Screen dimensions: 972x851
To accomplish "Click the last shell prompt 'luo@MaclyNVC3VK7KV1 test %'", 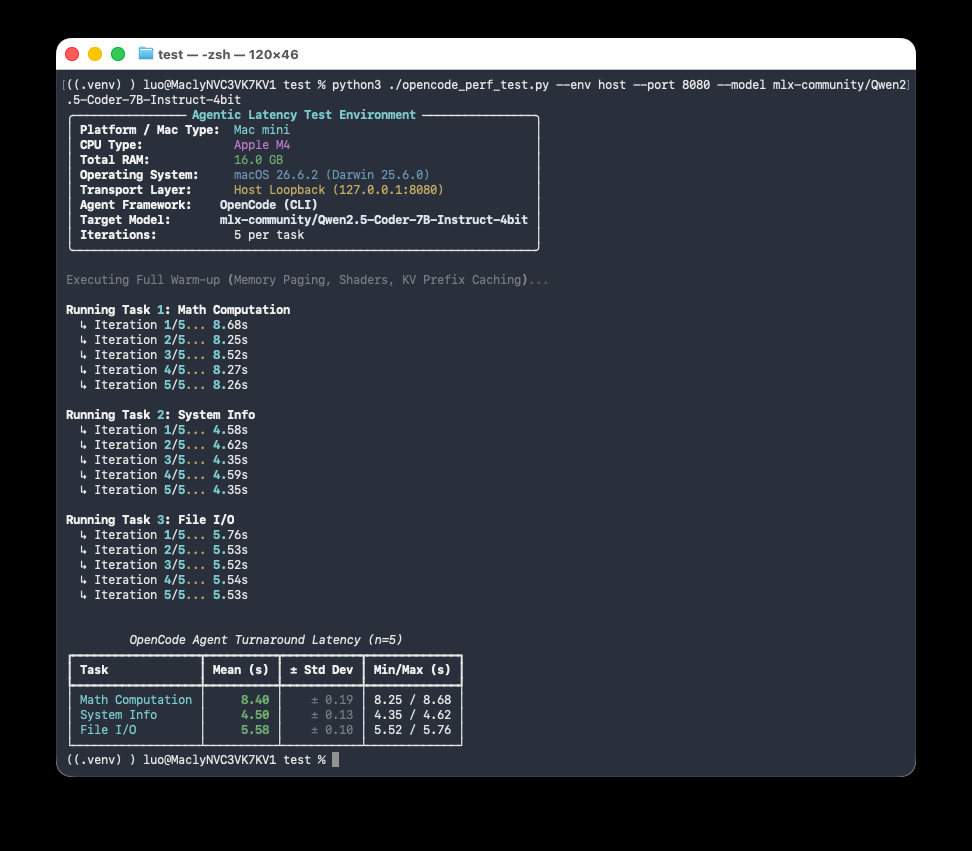I will click(234, 760).
